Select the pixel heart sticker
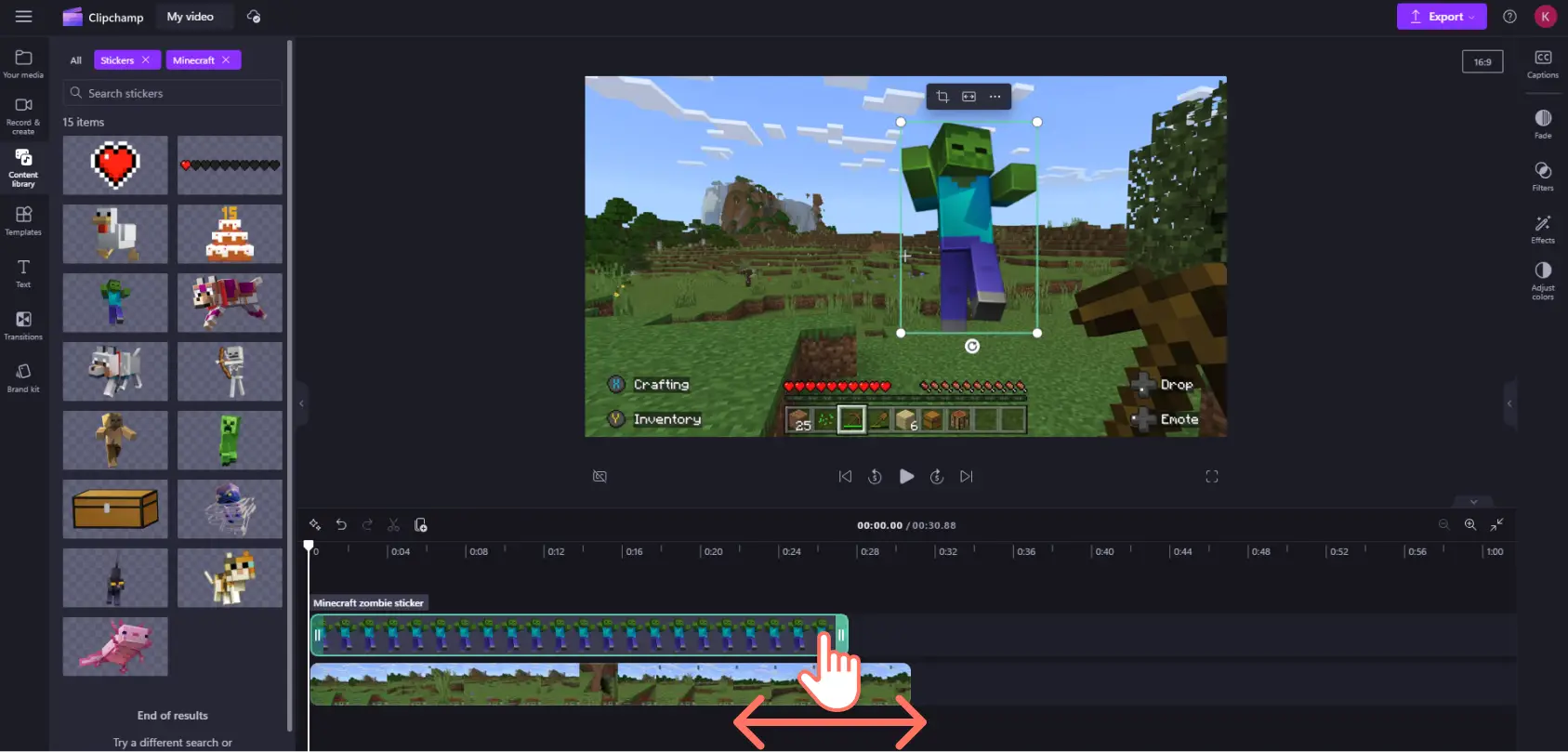This screenshot has width=1568, height=752. (x=115, y=165)
